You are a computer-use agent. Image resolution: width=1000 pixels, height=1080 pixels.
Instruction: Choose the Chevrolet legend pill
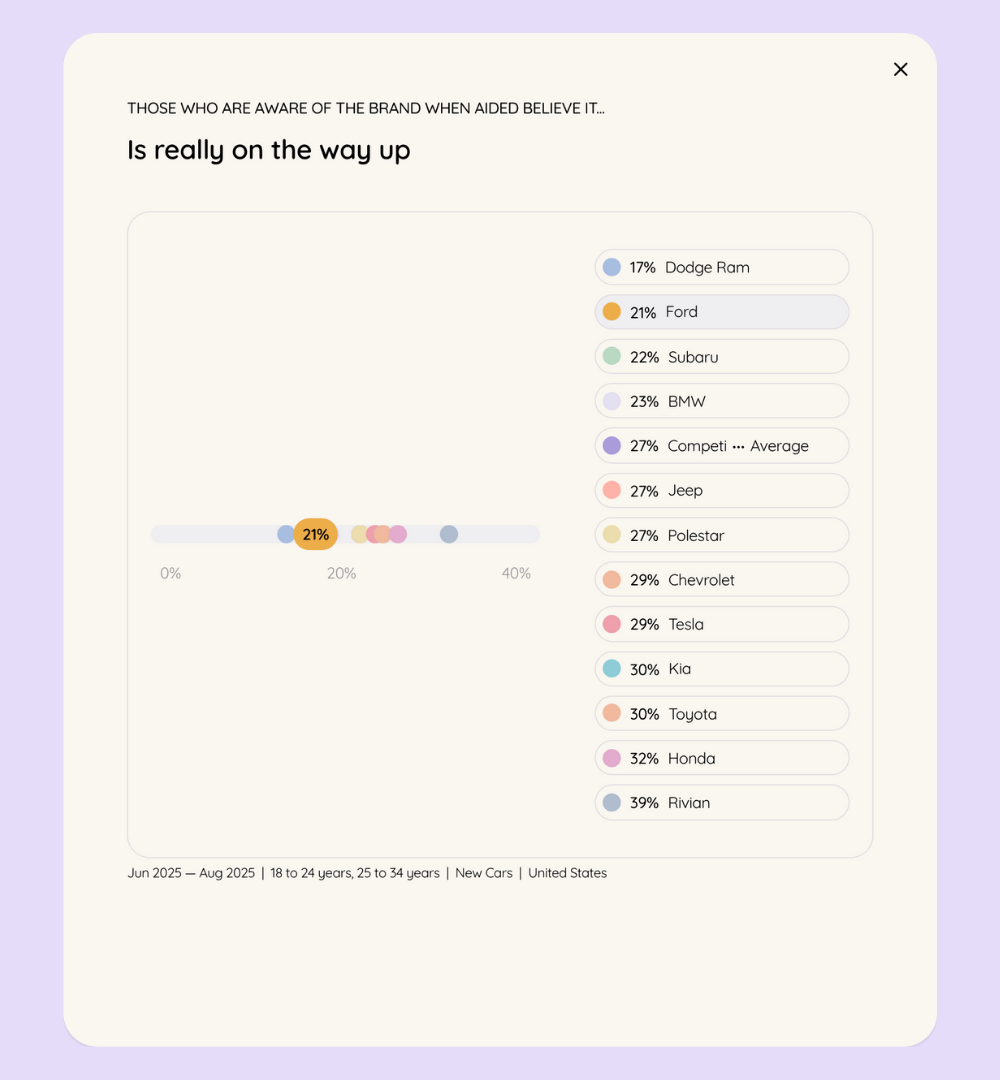pyautogui.click(x=722, y=579)
